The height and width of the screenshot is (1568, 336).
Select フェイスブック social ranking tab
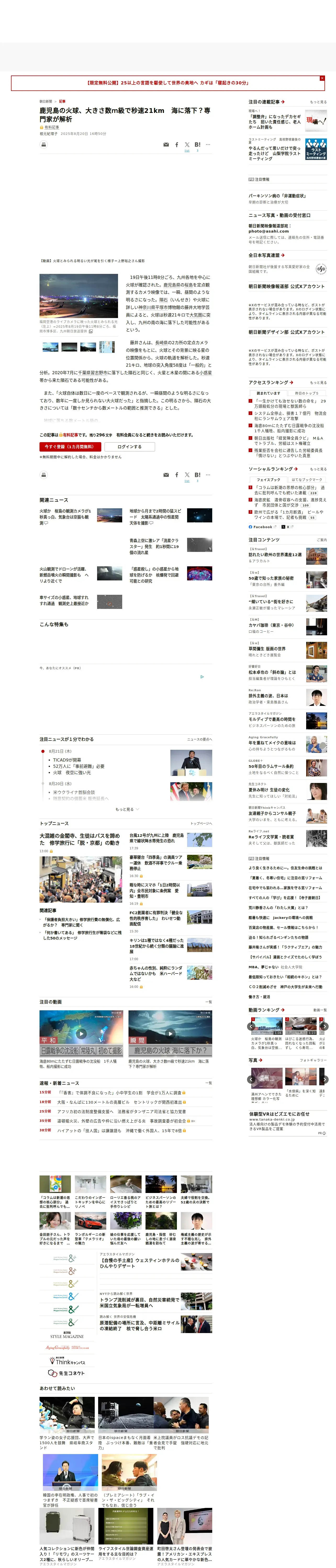[x=268, y=480]
